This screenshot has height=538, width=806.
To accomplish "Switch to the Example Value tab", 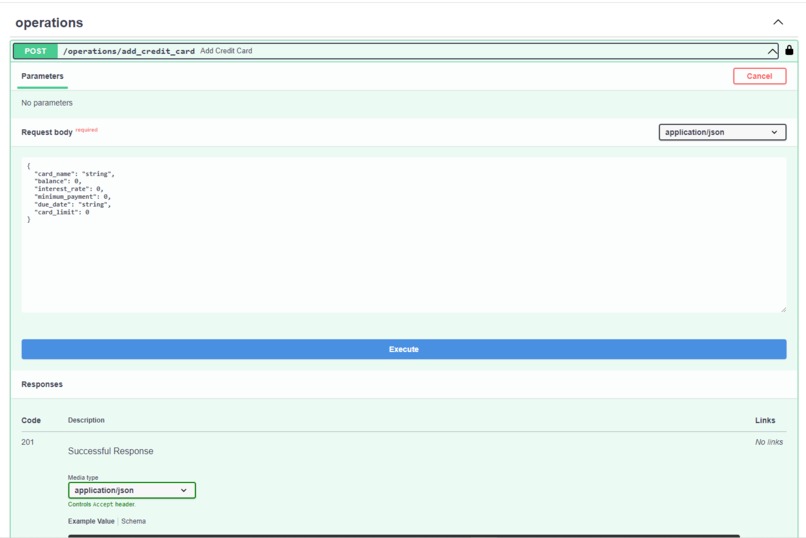I will (91, 521).
